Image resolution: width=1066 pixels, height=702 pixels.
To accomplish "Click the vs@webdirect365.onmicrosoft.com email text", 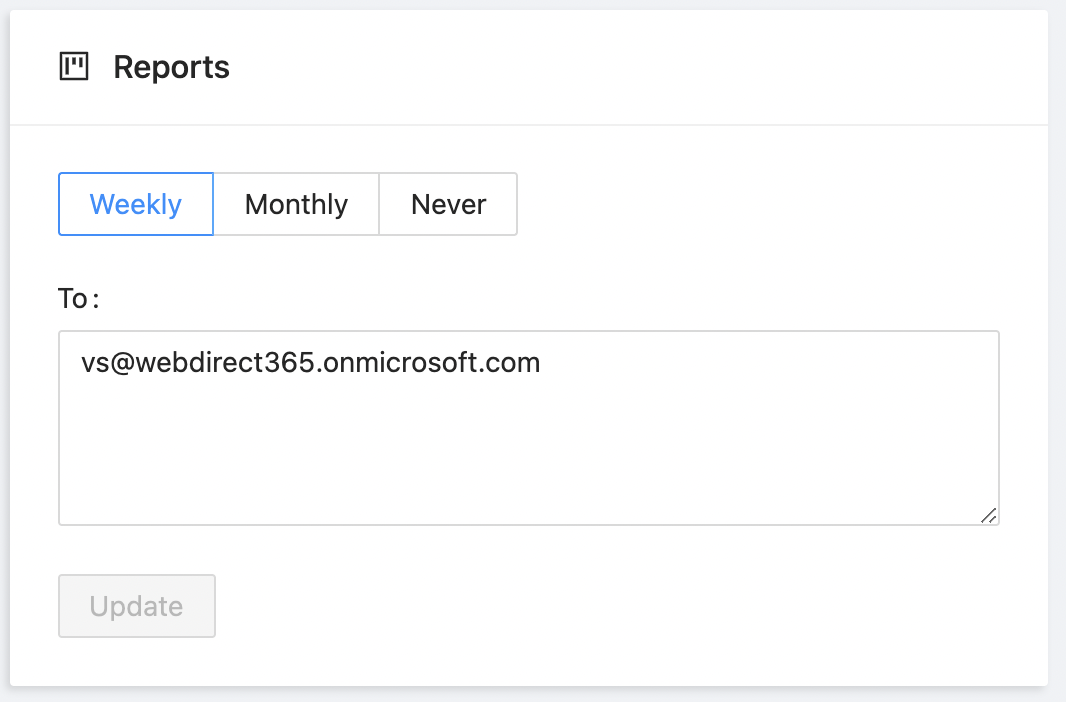I will click(311, 362).
